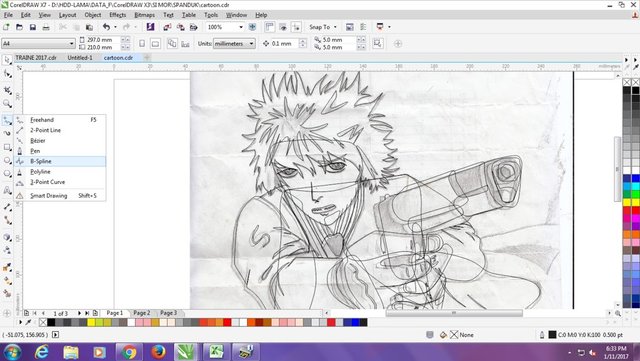
Task: Switch to the TRAINE 2017.cdr tab
Action: pos(36,58)
